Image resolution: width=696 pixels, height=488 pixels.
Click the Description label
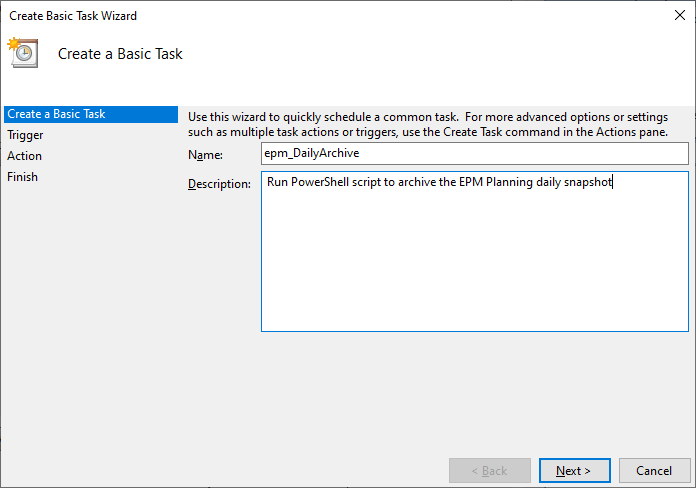(219, 185)
